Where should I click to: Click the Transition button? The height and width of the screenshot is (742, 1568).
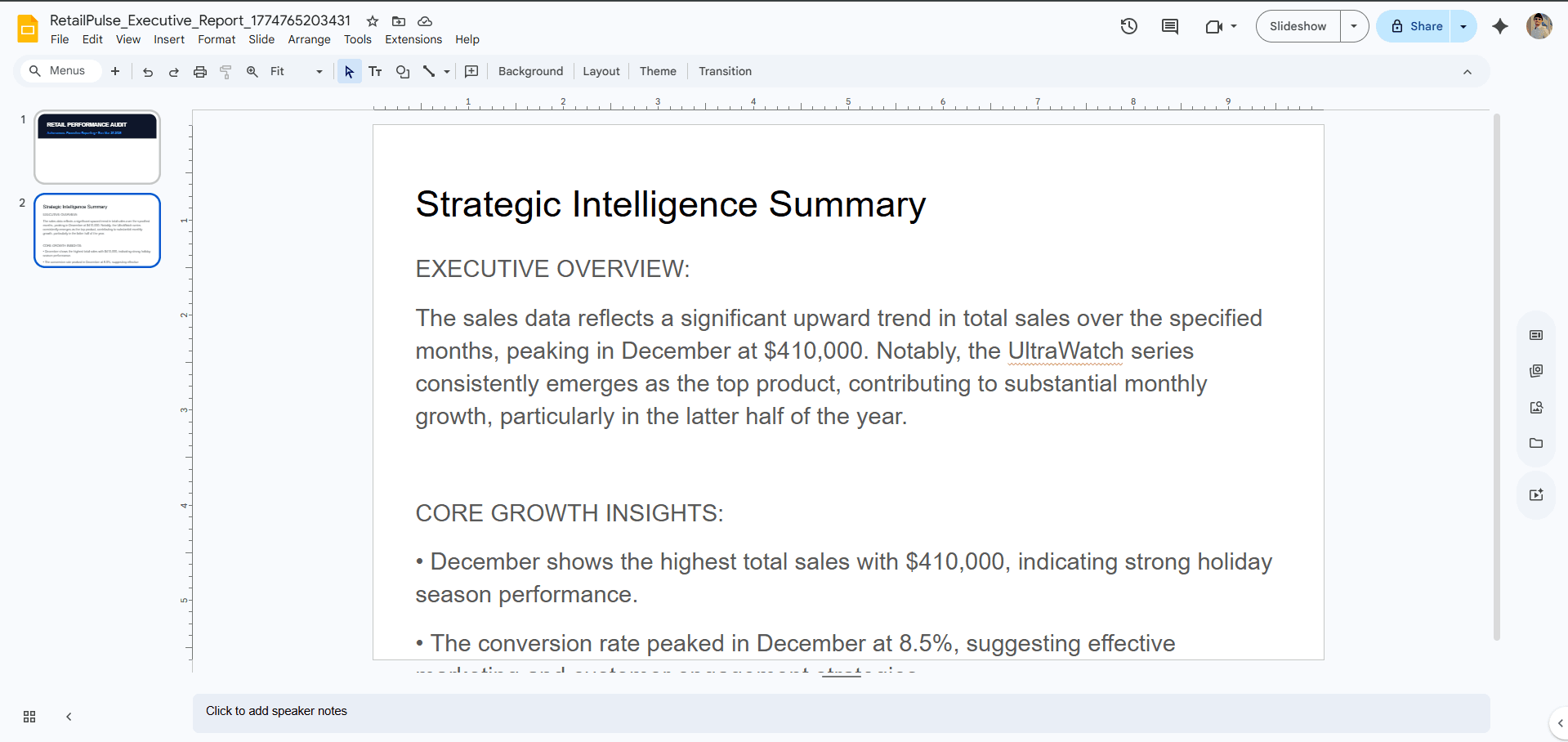(725, 71)
